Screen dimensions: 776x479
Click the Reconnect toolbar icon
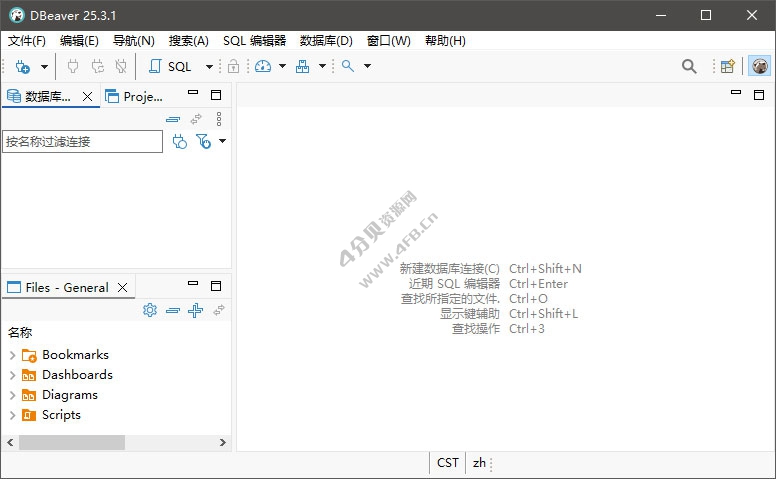97,66
